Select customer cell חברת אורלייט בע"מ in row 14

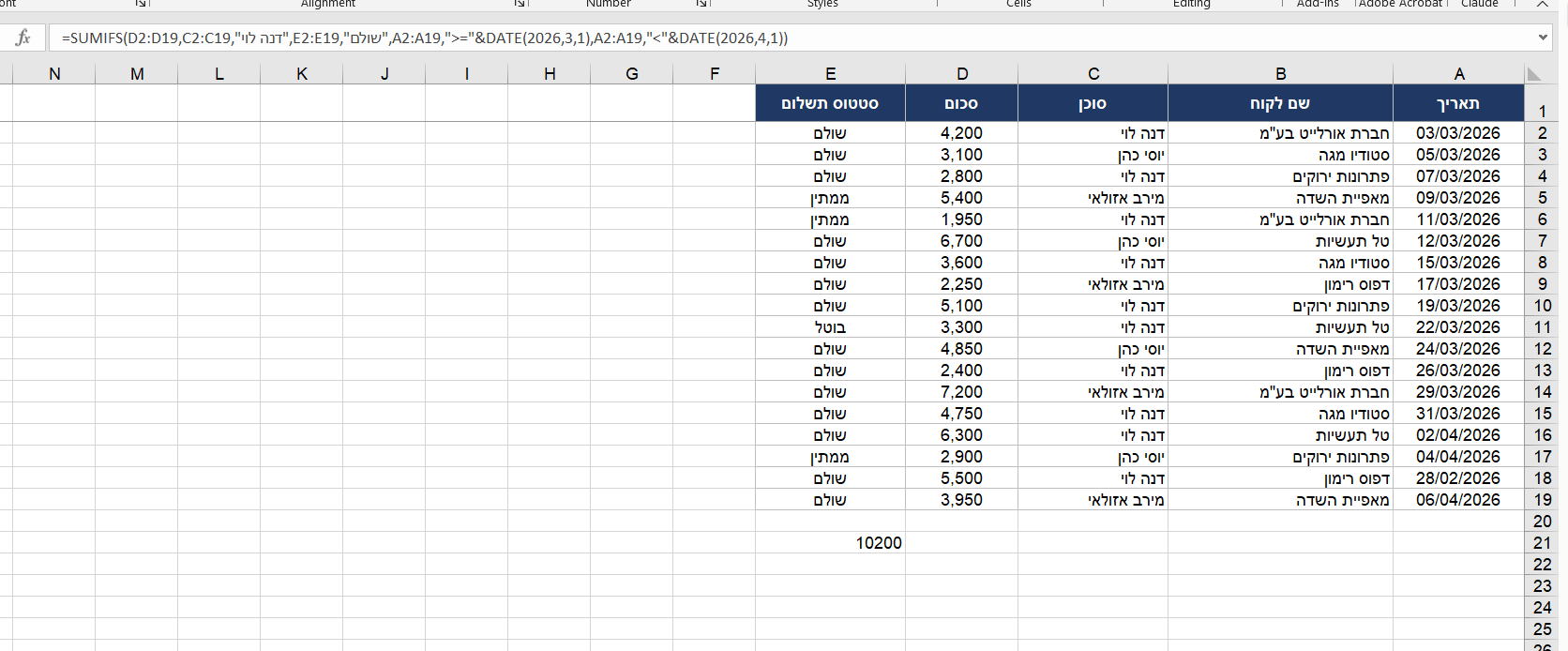tap(1281, 392)
